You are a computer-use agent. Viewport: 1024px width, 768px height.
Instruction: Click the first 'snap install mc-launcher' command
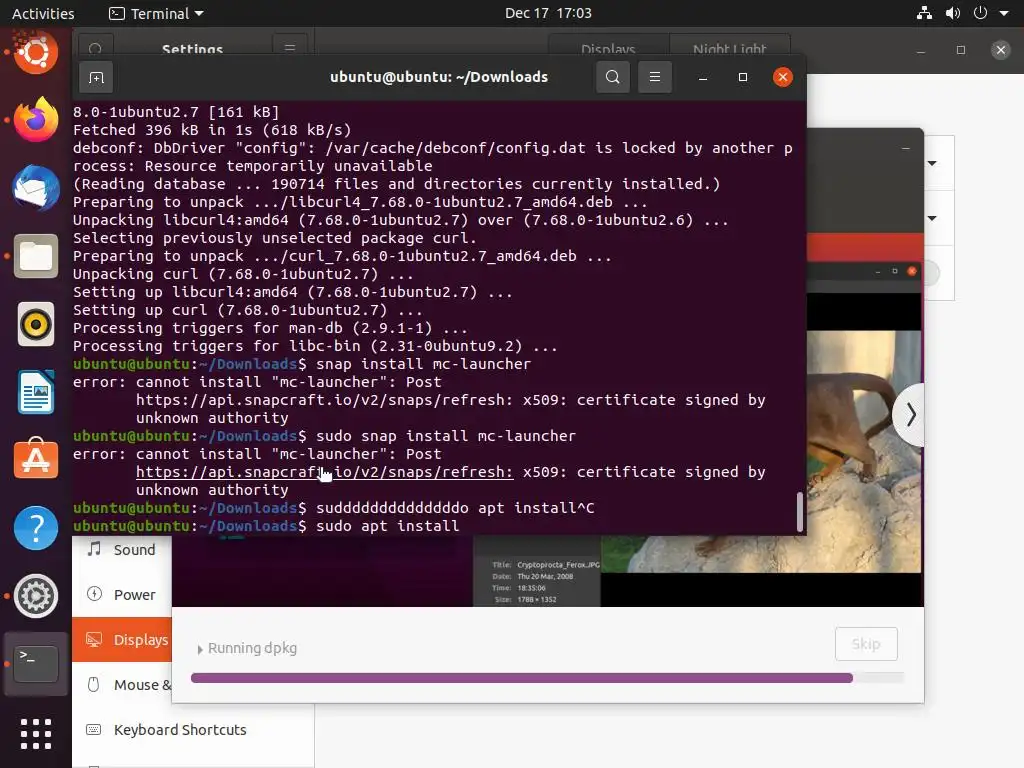tap(423, 364)
